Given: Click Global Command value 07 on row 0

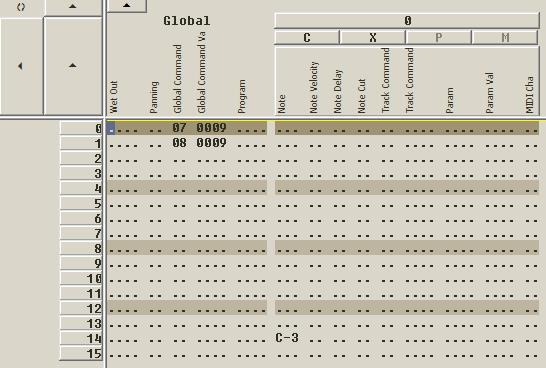Looking at the screenshot, I should [x=179, y=128].
